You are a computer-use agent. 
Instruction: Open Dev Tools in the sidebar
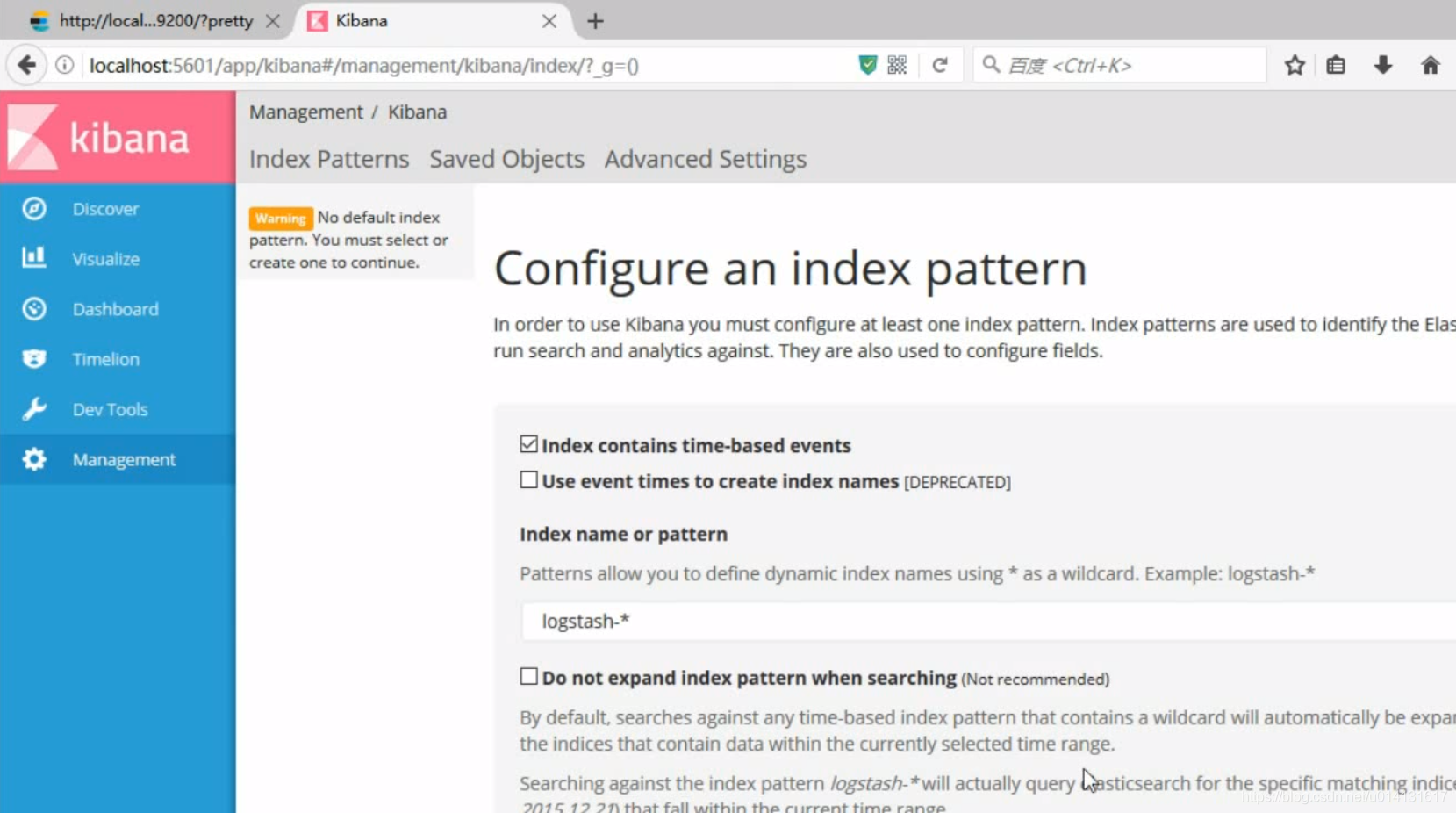coord(118,409)
